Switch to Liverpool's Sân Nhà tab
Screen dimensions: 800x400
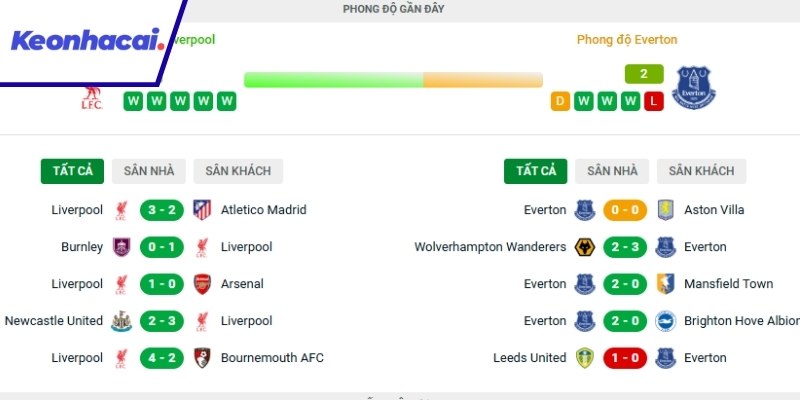[148, 171]
